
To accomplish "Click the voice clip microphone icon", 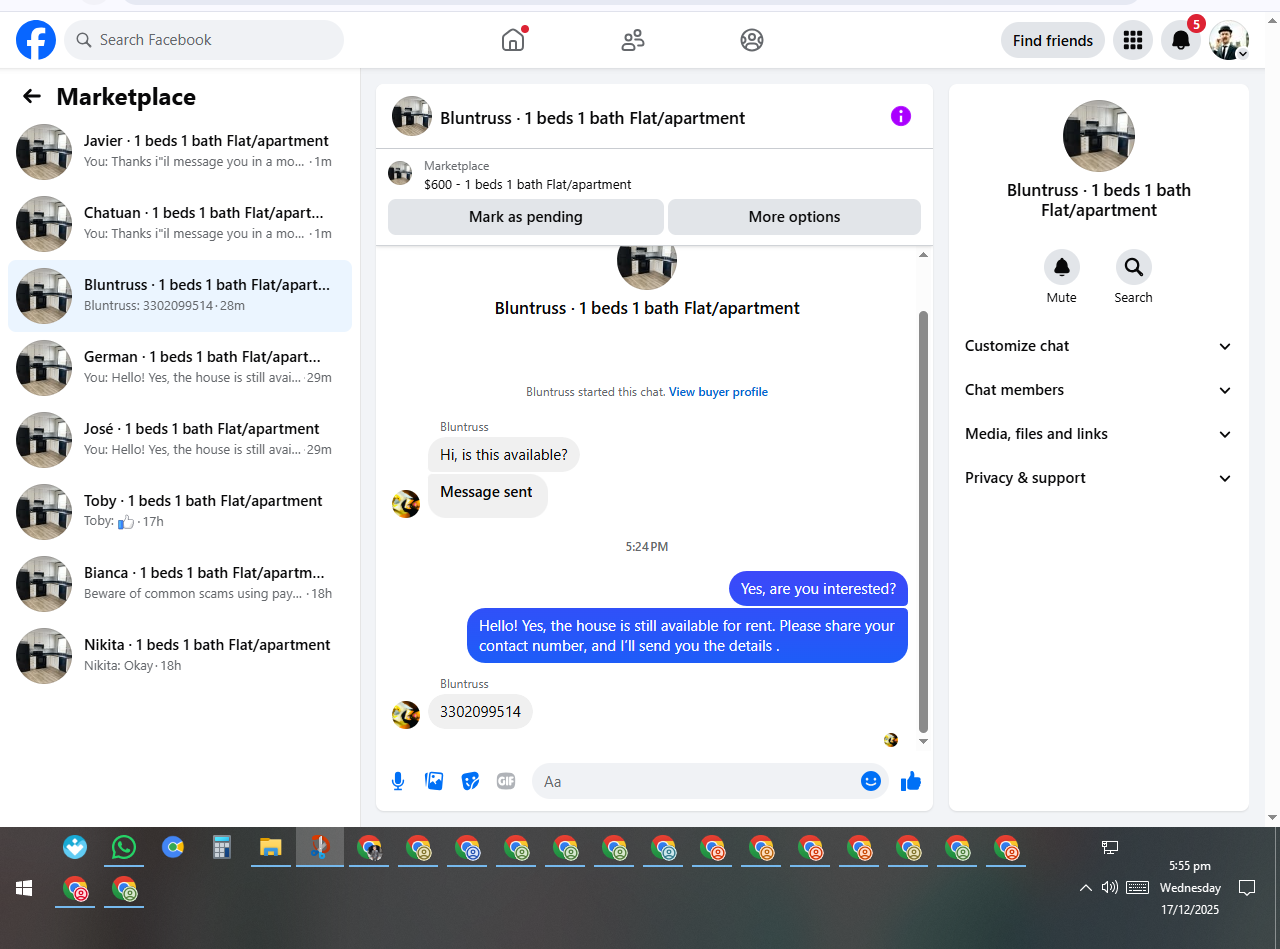I will point(398,781).
